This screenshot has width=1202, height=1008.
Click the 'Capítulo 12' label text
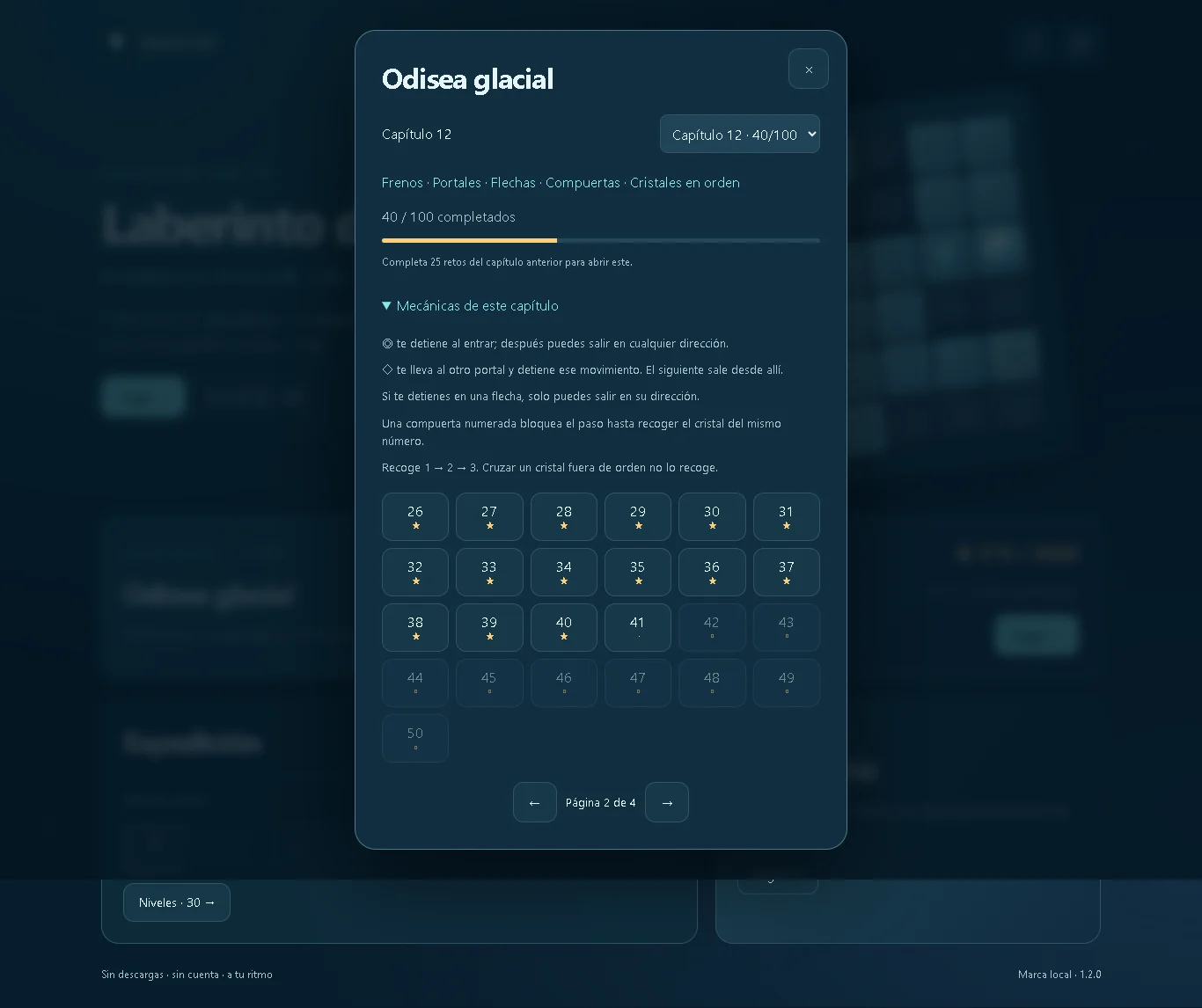coord(416,135)
